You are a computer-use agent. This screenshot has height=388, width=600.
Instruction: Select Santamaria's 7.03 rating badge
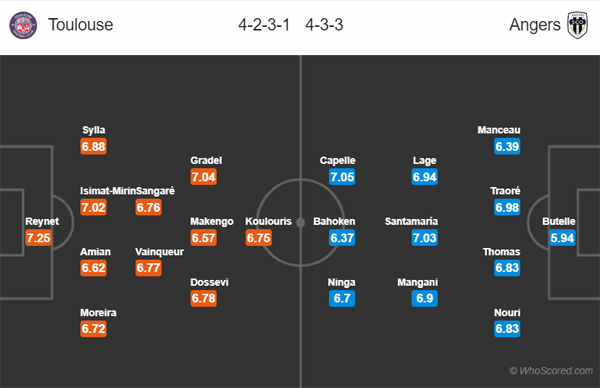[x=425, y=238]
